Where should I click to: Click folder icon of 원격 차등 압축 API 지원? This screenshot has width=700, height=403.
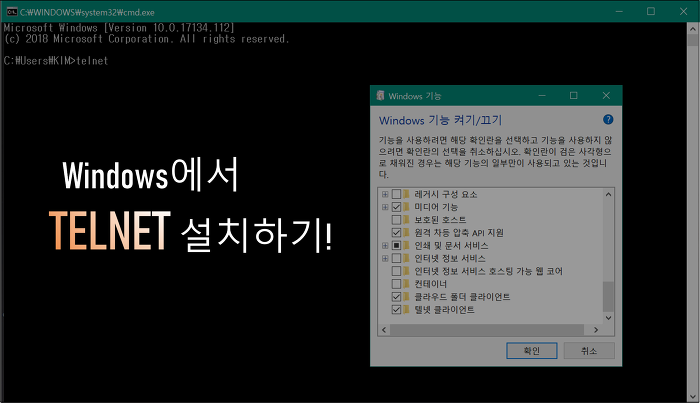407,233
